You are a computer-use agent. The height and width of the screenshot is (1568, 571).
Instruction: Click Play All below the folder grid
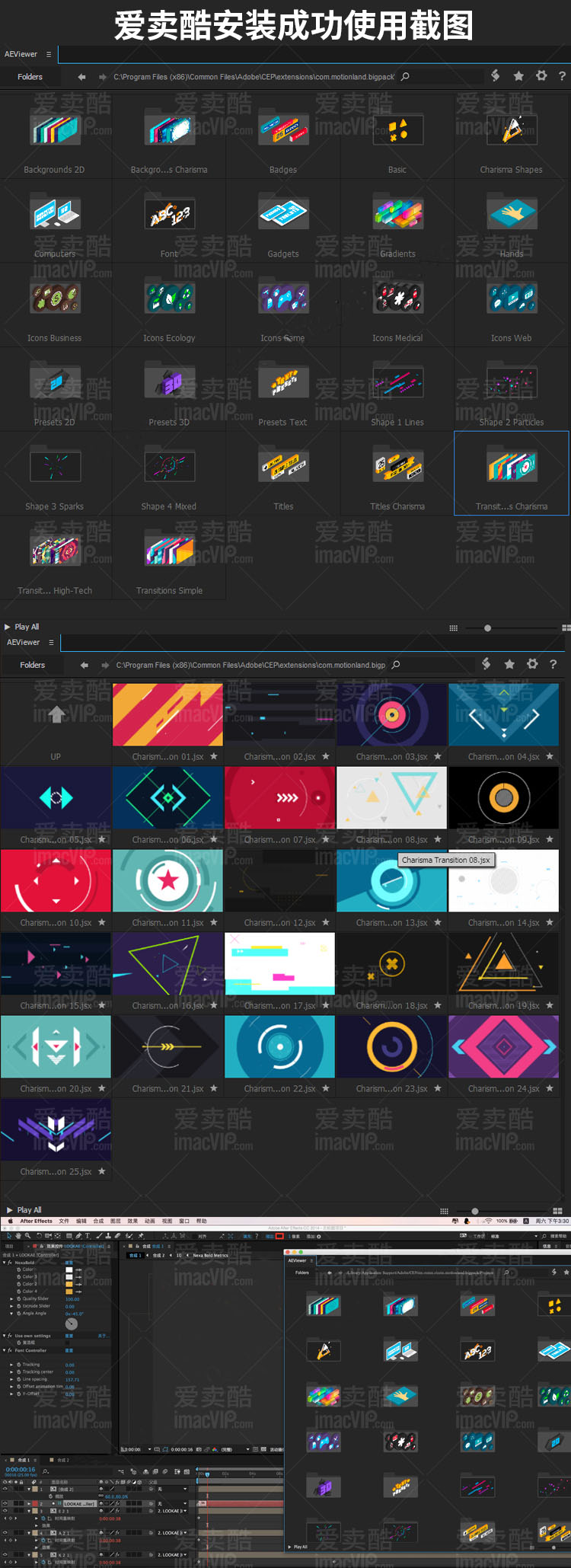[x=22, y=627]
